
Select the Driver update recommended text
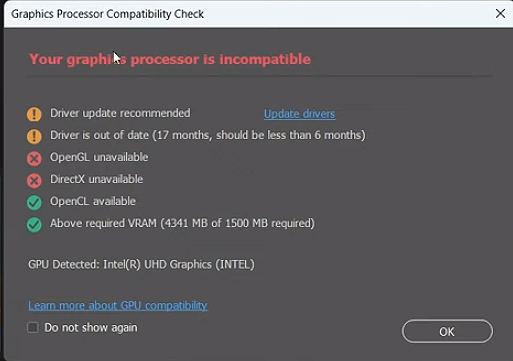coord(120,113)
